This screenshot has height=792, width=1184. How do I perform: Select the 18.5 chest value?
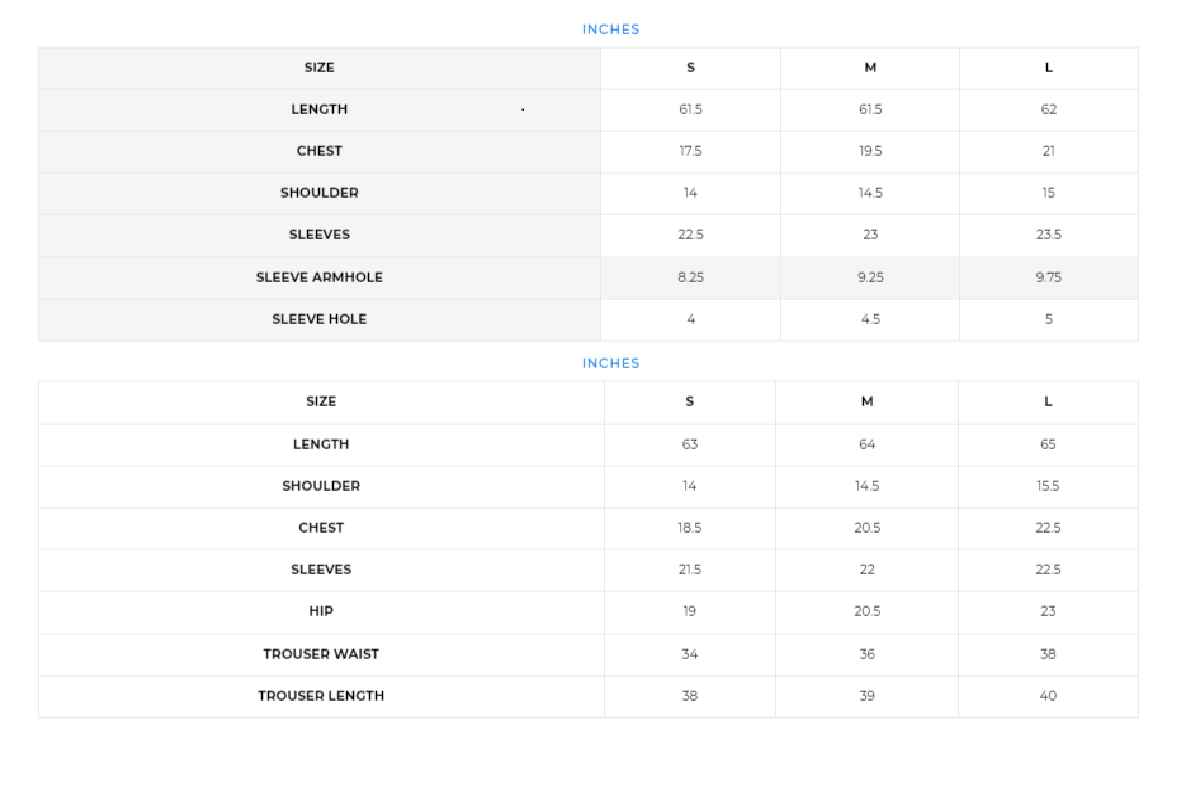pos(689,528)
